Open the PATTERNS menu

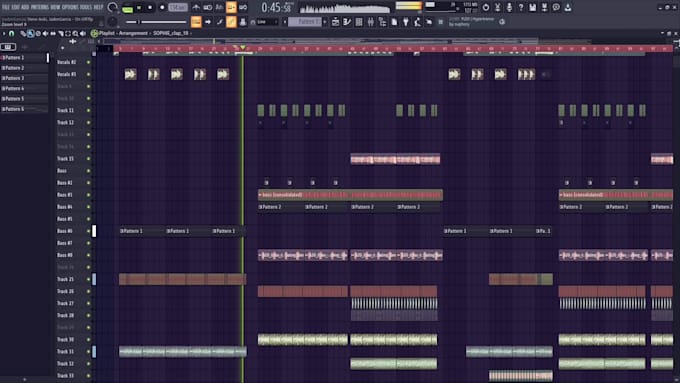pyautogui.click(x=39, y=7)
